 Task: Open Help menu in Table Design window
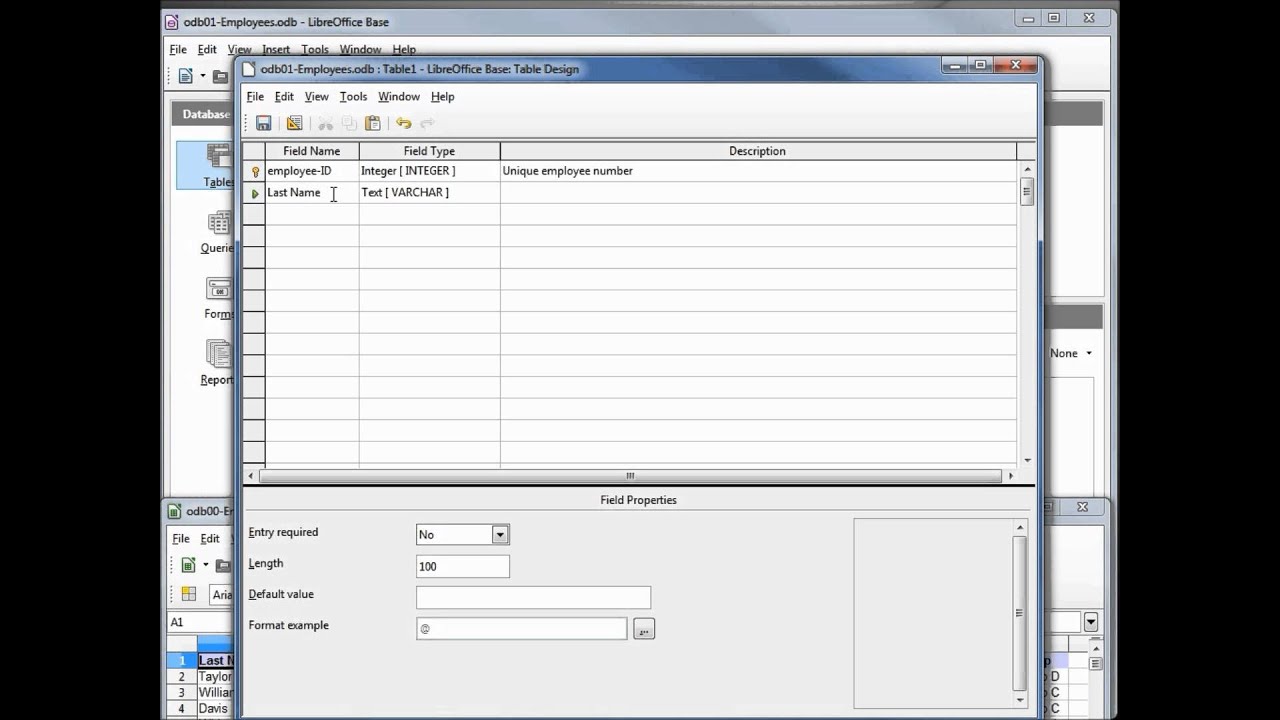[442, 97]
